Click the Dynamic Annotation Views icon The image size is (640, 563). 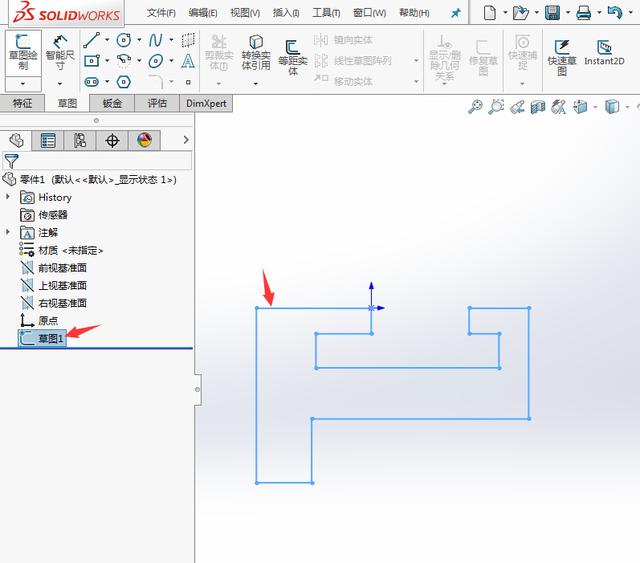click(558, 107)
